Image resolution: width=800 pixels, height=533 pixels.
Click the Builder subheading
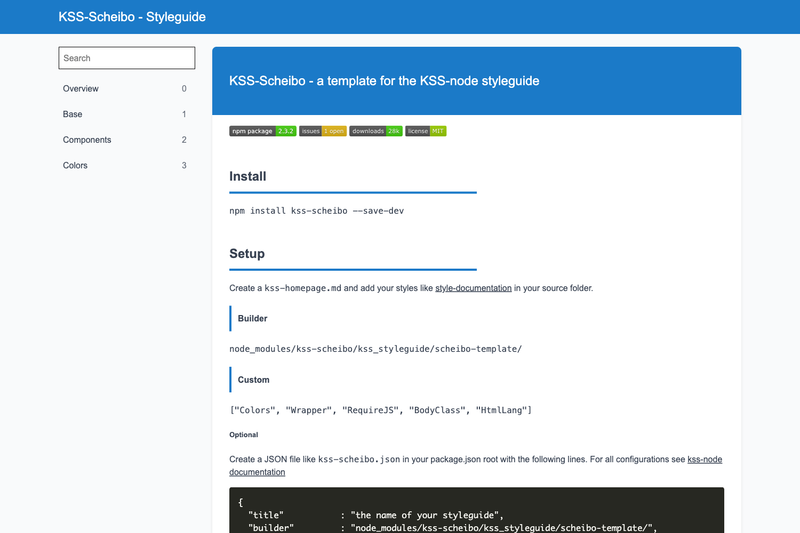click(x=252, y=318)
